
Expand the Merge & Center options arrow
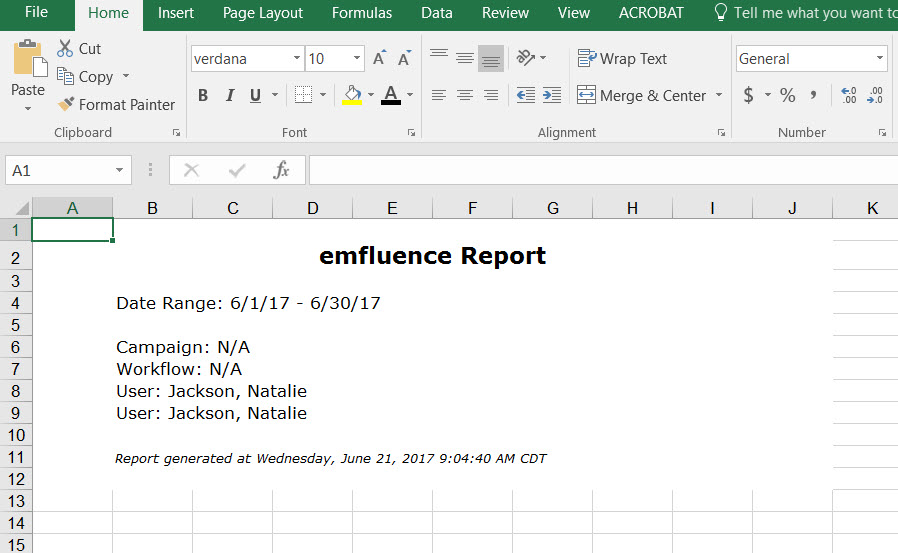coord(719,95)
